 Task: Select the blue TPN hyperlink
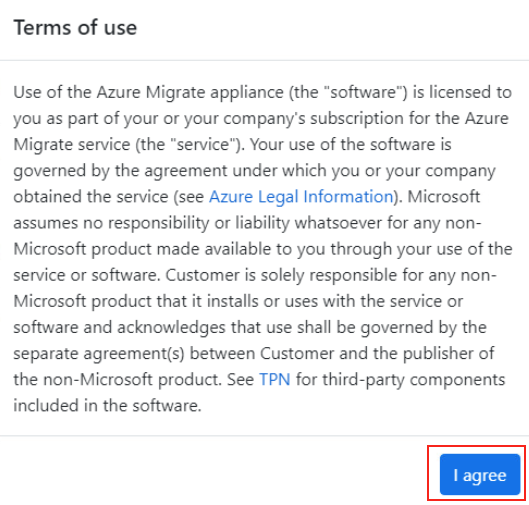tap(275, 380)
